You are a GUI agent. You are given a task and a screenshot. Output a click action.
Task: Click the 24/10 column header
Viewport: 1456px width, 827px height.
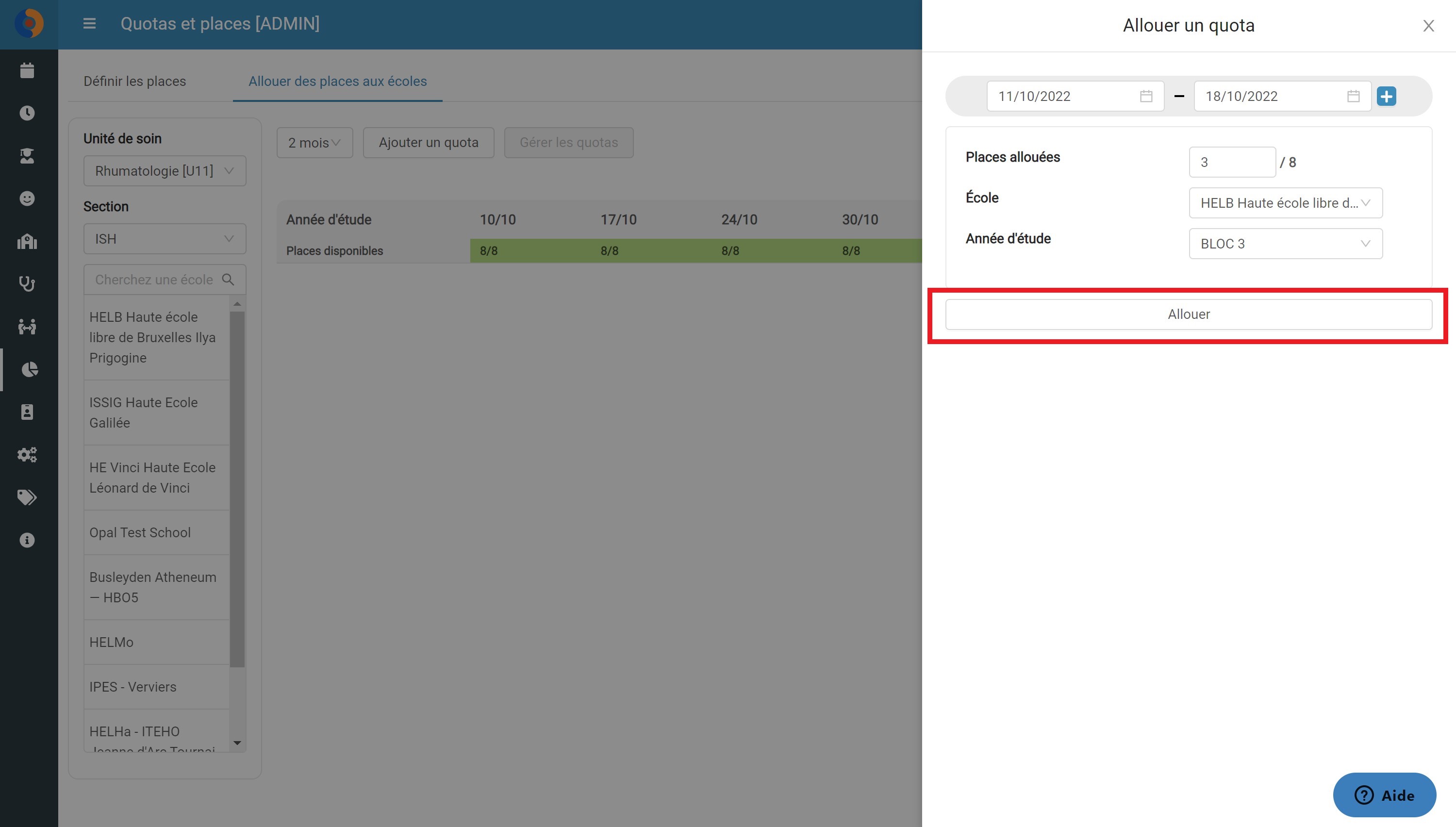pos(739,220)
